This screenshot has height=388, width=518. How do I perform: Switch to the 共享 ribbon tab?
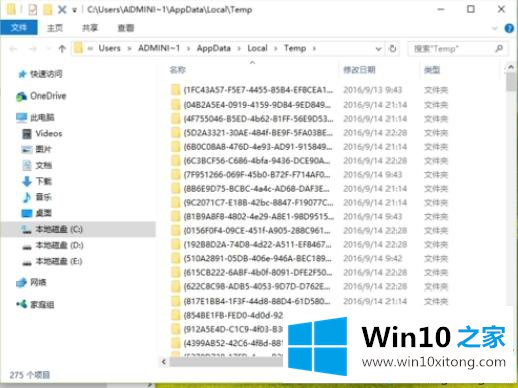coord(90,28)
